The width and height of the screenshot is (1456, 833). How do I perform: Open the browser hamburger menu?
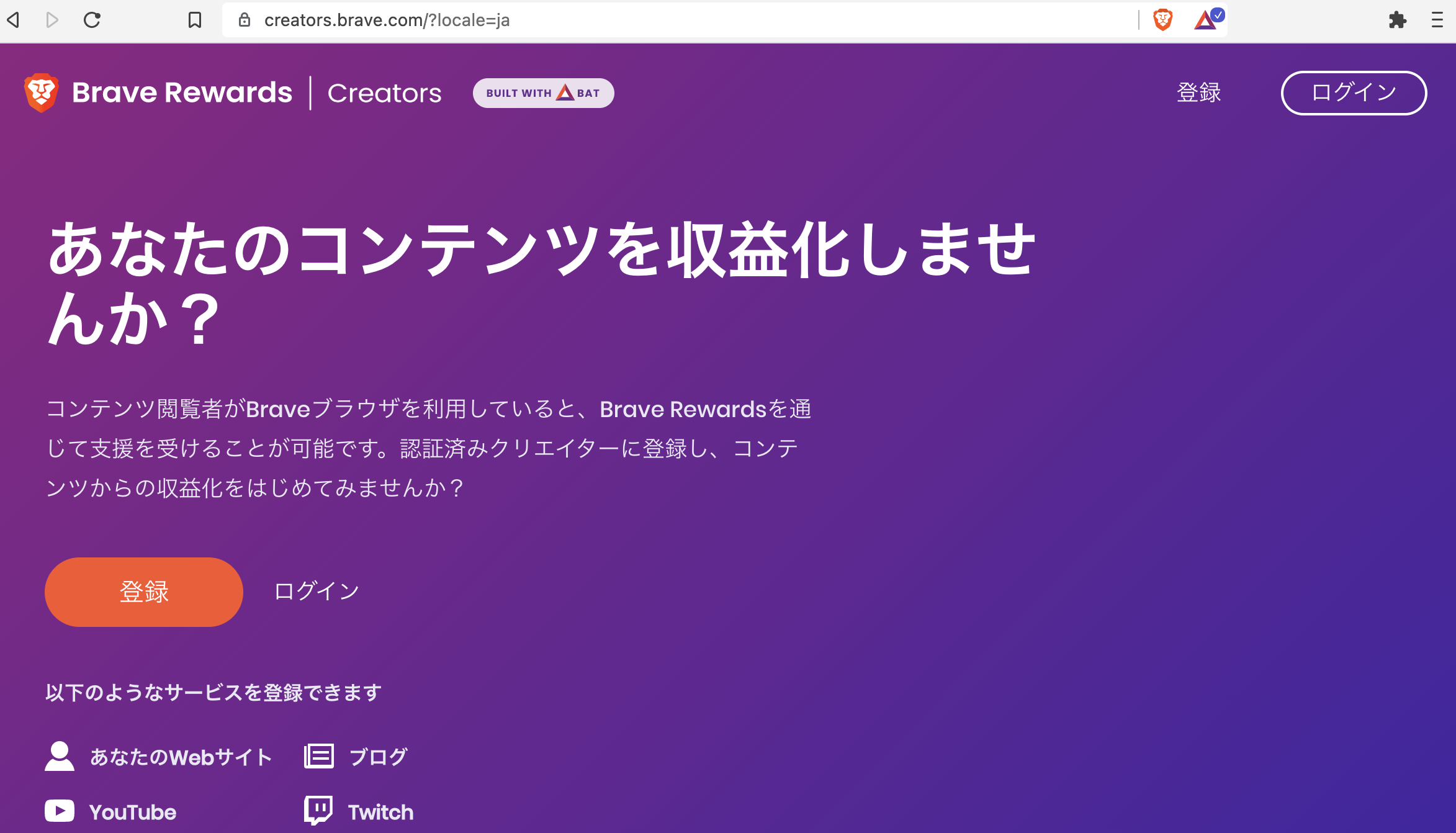pos(1437,20)
